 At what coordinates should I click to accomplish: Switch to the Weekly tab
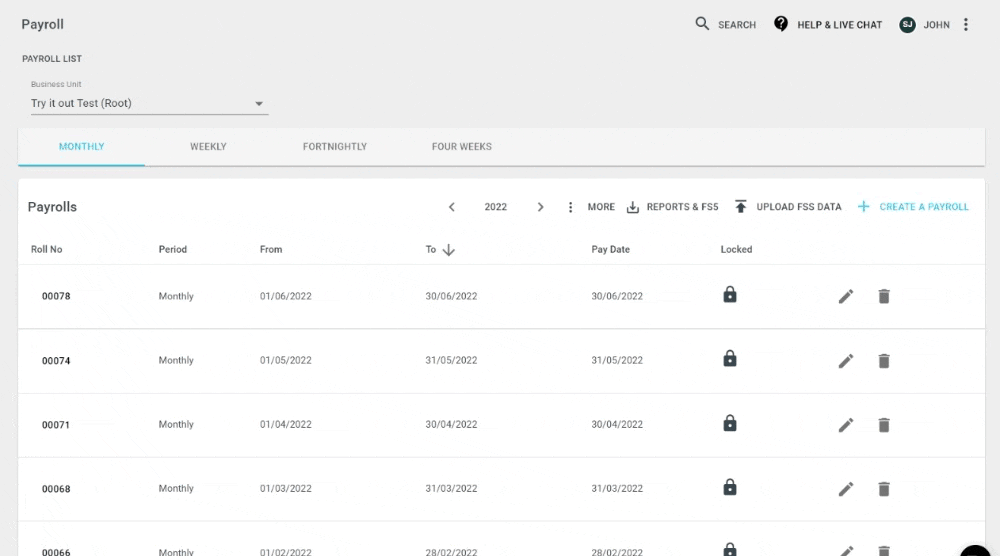click(208, 147)
